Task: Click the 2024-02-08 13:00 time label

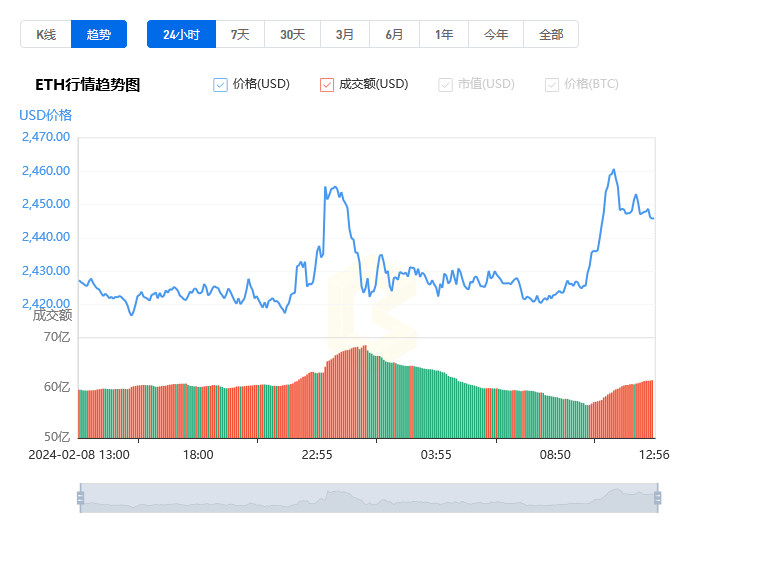Action: 79,455
